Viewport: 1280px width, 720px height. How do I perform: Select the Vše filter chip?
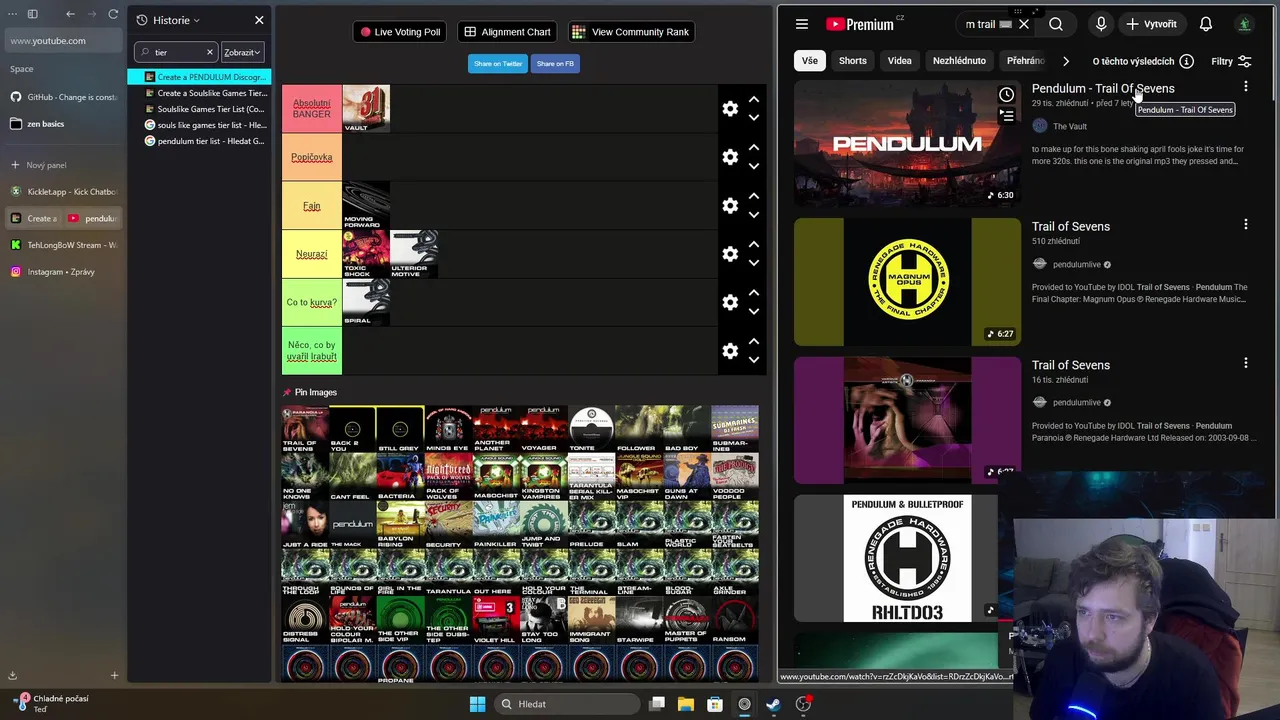809,61
